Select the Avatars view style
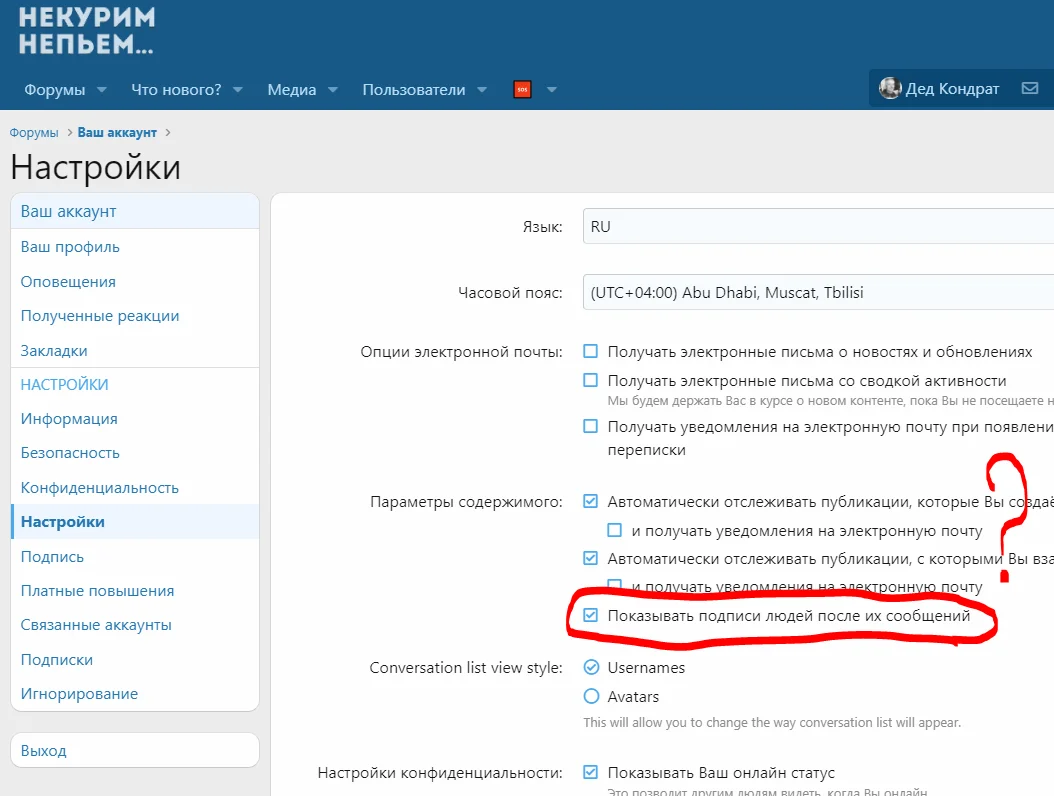1054x796 pixels. click(x=591, y=696)
